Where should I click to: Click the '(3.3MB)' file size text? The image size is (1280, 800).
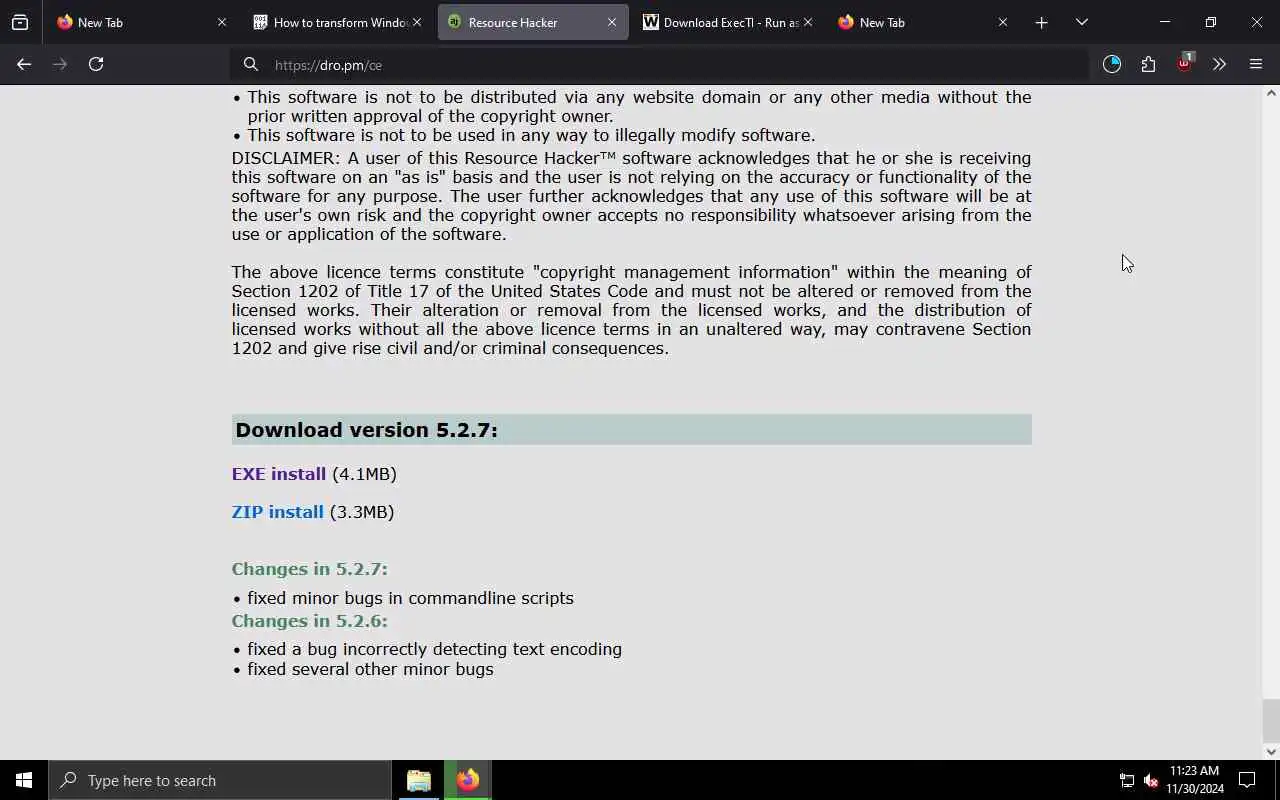click(362, 512)
